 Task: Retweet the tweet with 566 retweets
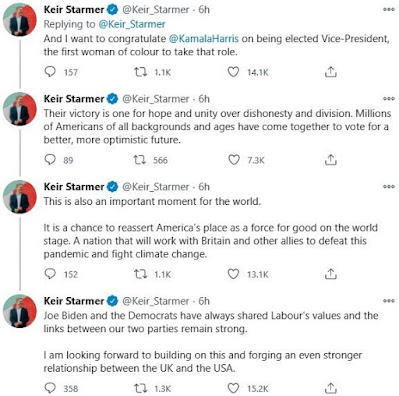(140, 160)
